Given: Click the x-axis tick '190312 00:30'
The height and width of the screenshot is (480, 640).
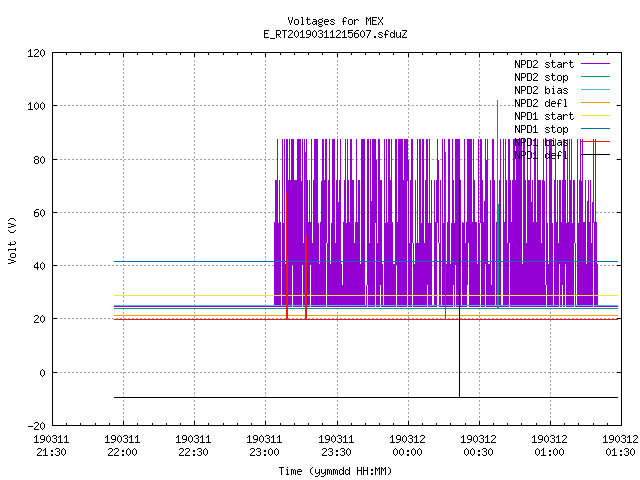Looking at the screenshot, I should click(x=478, y=446).
